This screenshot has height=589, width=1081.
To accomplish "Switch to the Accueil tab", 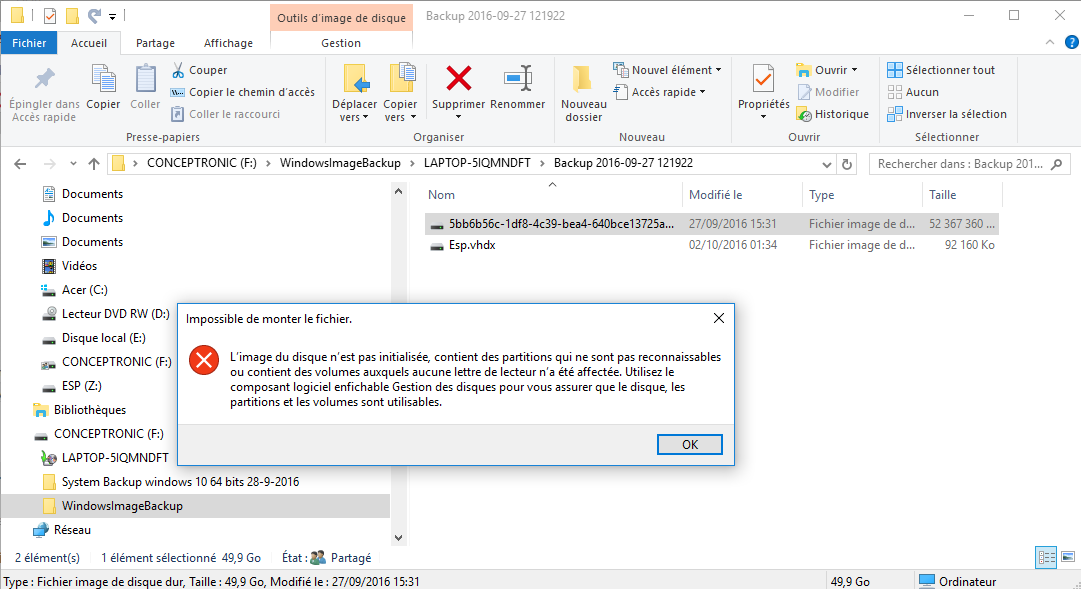I will (89, 43).
